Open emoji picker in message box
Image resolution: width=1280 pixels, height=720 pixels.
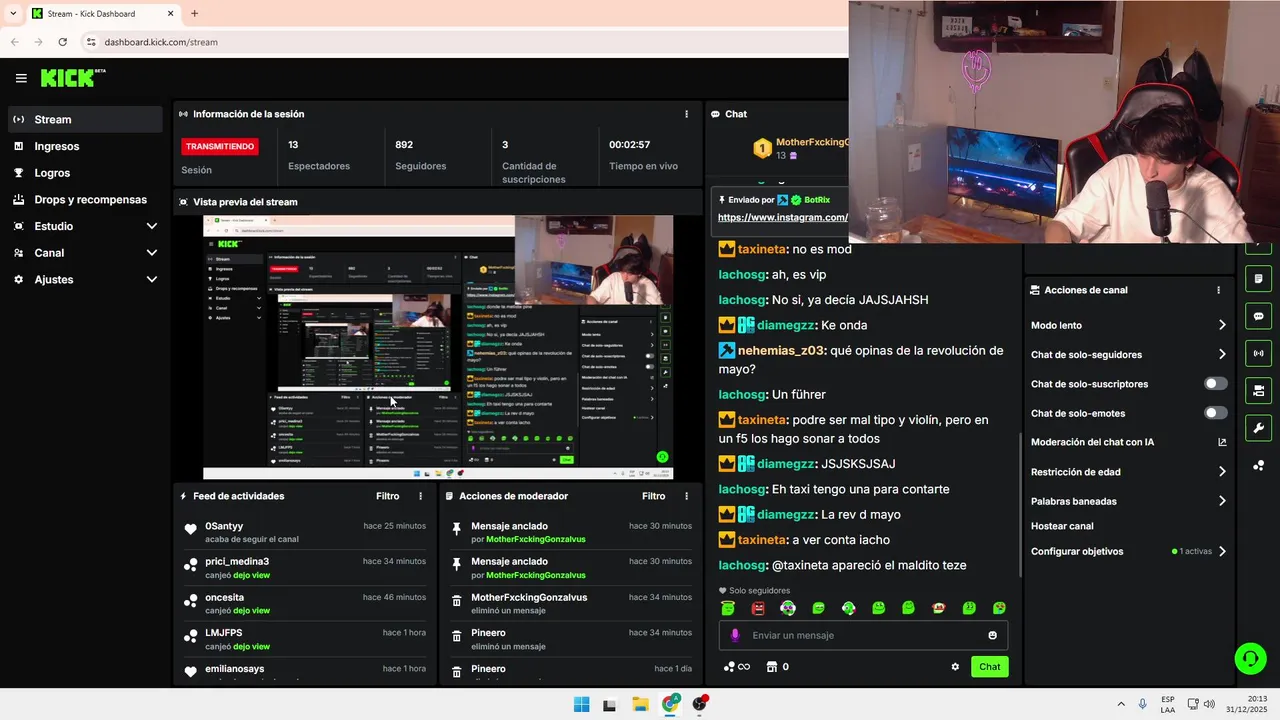[992, 635]
